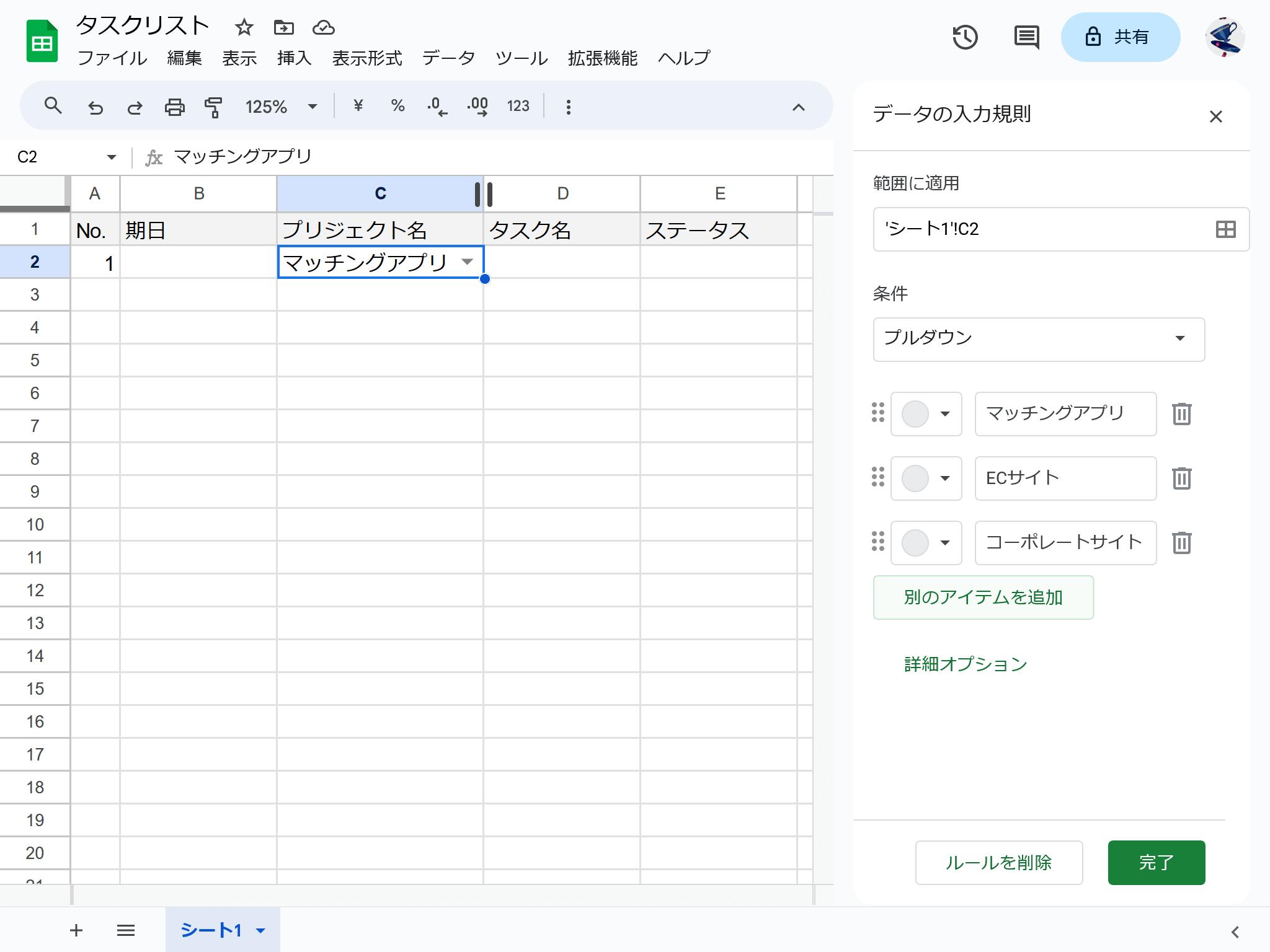
Task: Increase decimal places
Action: (477, 107)
